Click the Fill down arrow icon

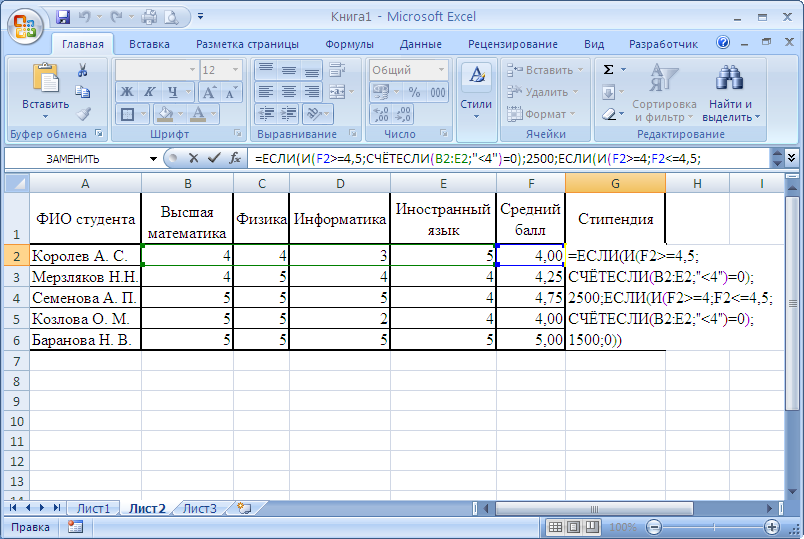609,92
